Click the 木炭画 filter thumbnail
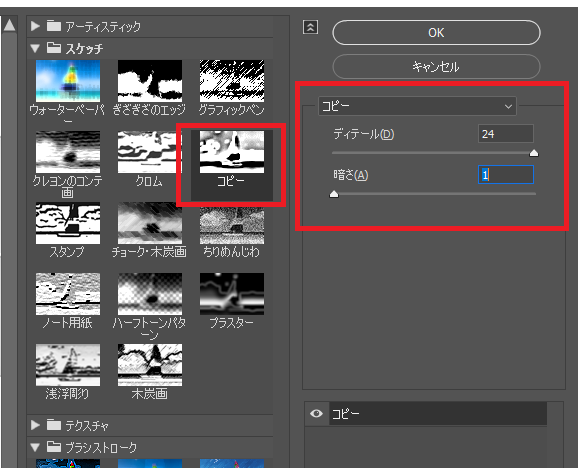 150,365
